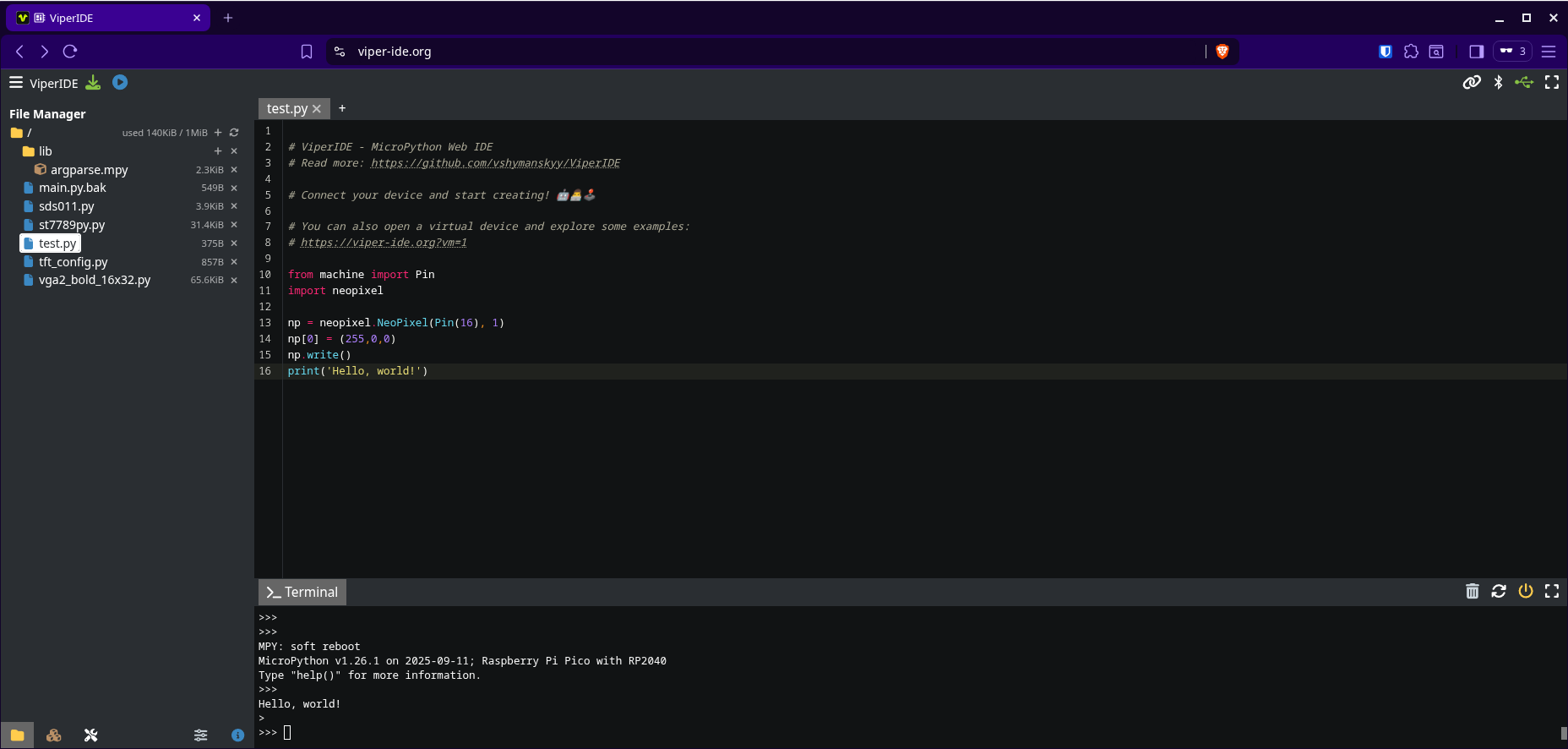
Task: Open ViperIDE settings
Action: click(x=200, y=735)
